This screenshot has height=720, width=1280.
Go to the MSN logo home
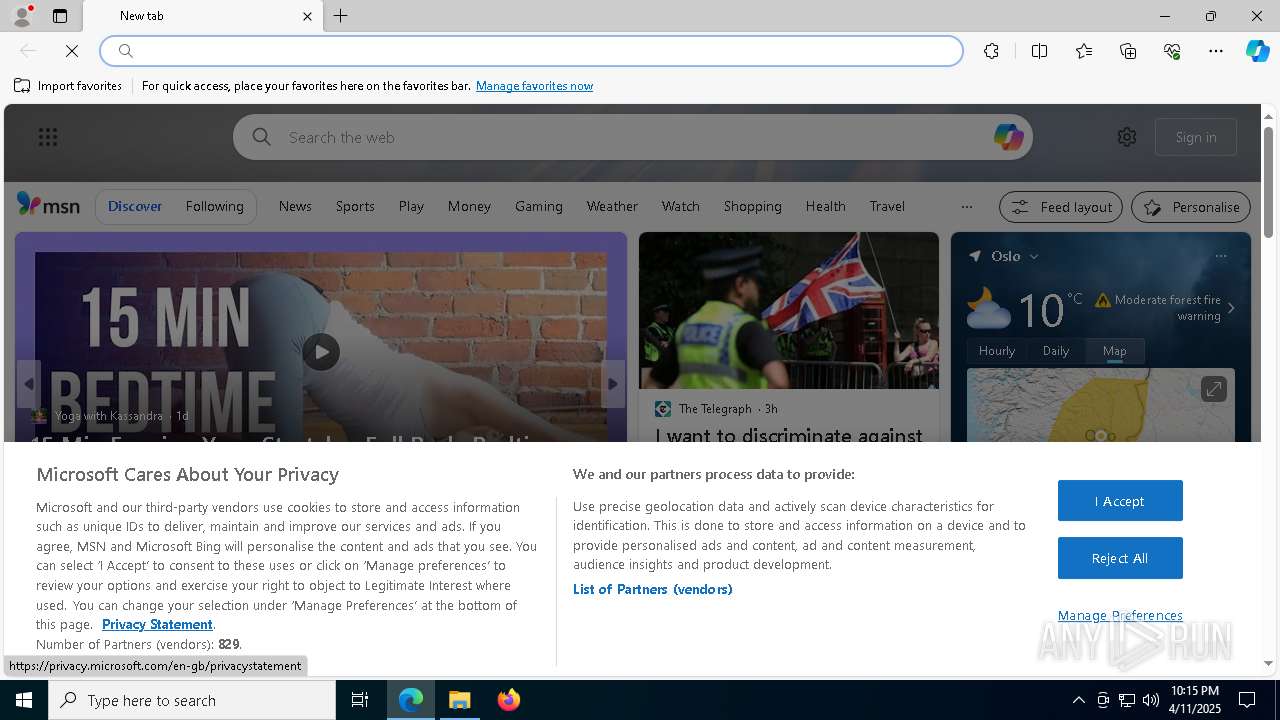48,205
